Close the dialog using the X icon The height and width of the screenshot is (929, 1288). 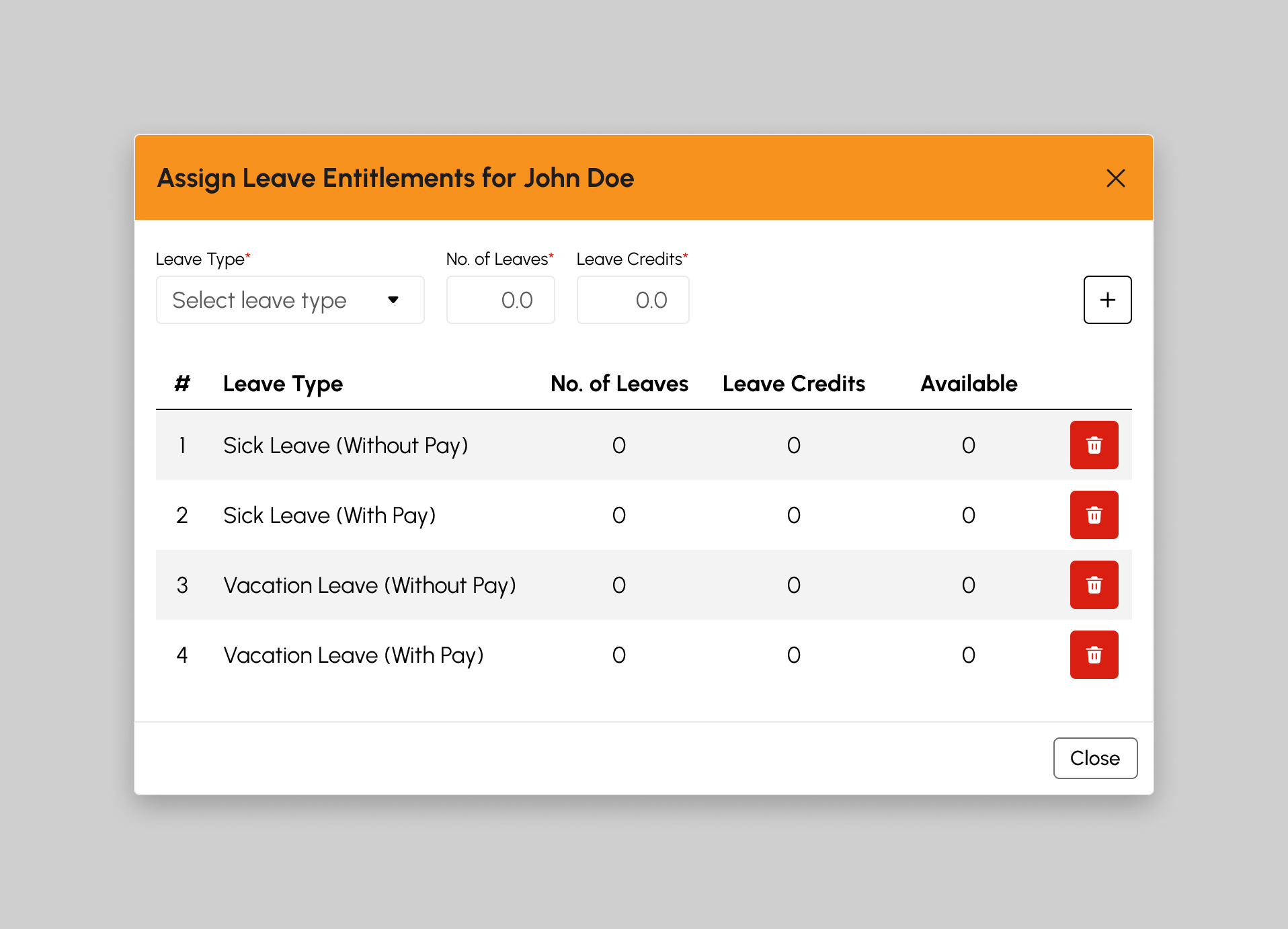[x=1115, y=178]
